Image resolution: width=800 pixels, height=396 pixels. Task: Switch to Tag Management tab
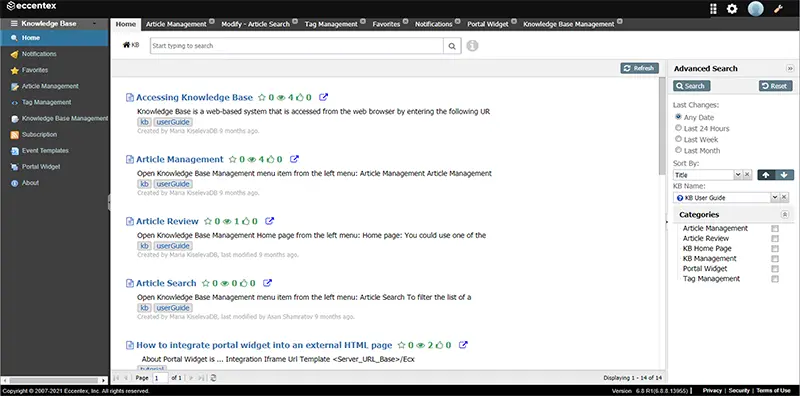click(x=331, y=24)
